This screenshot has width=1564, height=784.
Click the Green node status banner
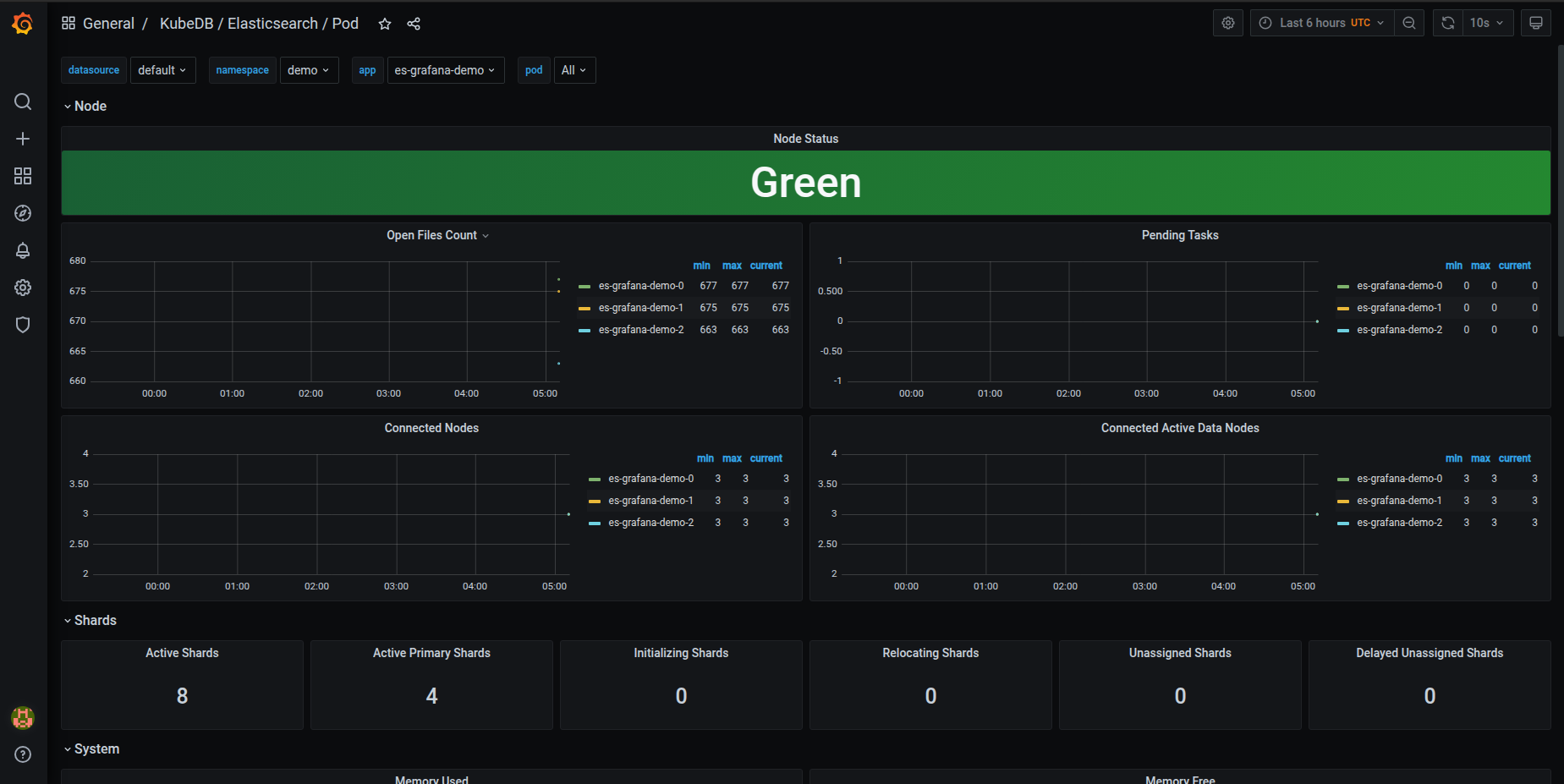pyautogui.click(x=806, y=183)
